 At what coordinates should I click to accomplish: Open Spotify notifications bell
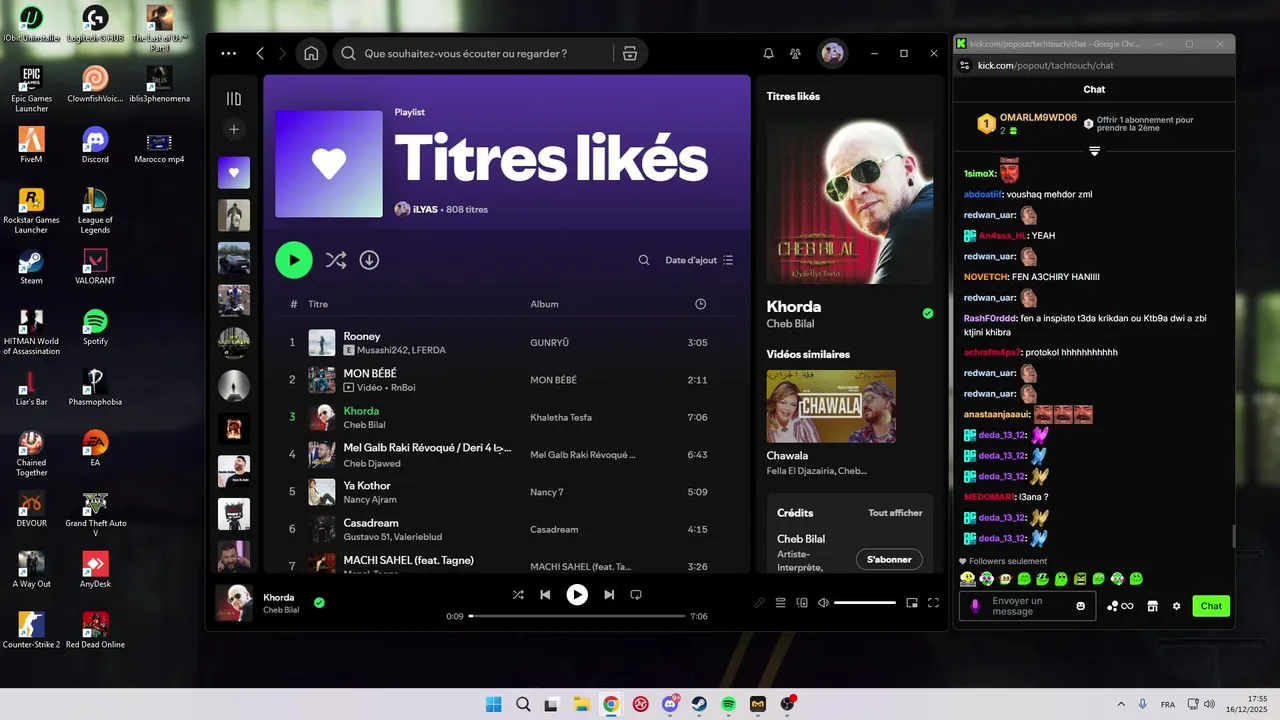pyautogui.click(x=769, y=53)
